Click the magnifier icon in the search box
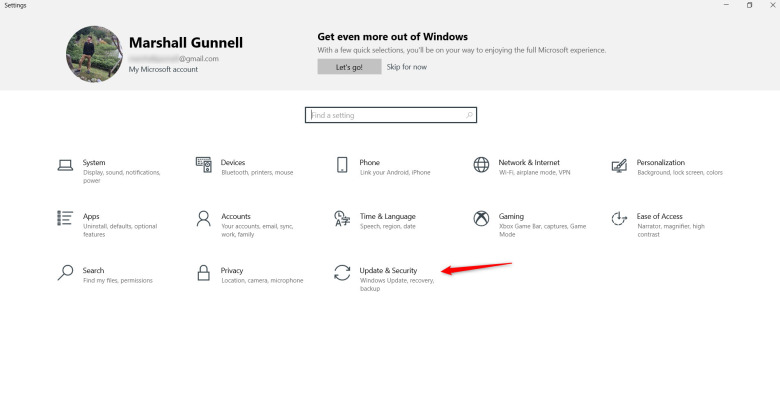The width and height of the screenshot is (780, 416). click(x=469, y=115)
